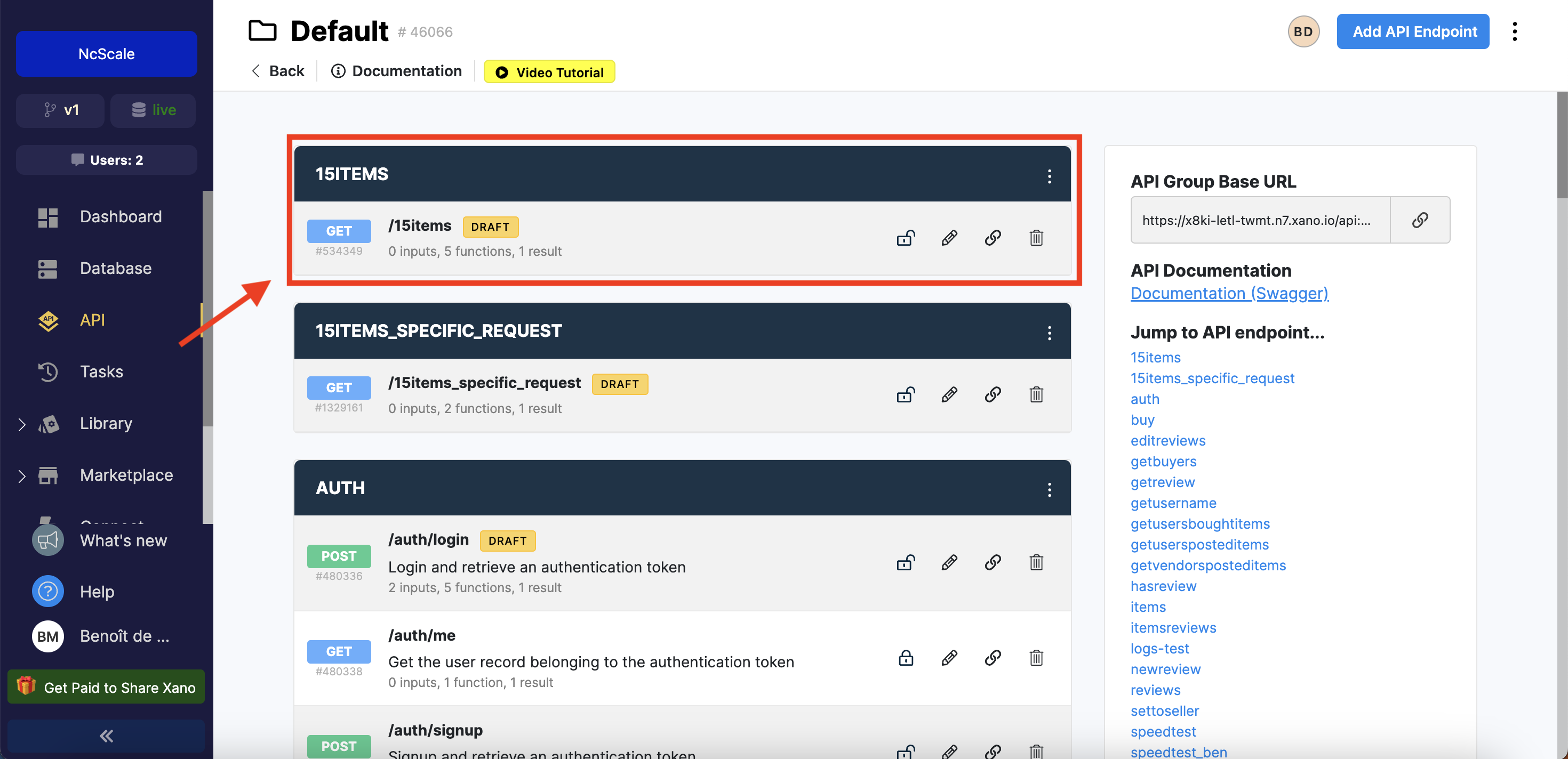This screenshot has height=759, width=1568.
Task: Click the NcScale workspace button
Action: tap(107, 53)
